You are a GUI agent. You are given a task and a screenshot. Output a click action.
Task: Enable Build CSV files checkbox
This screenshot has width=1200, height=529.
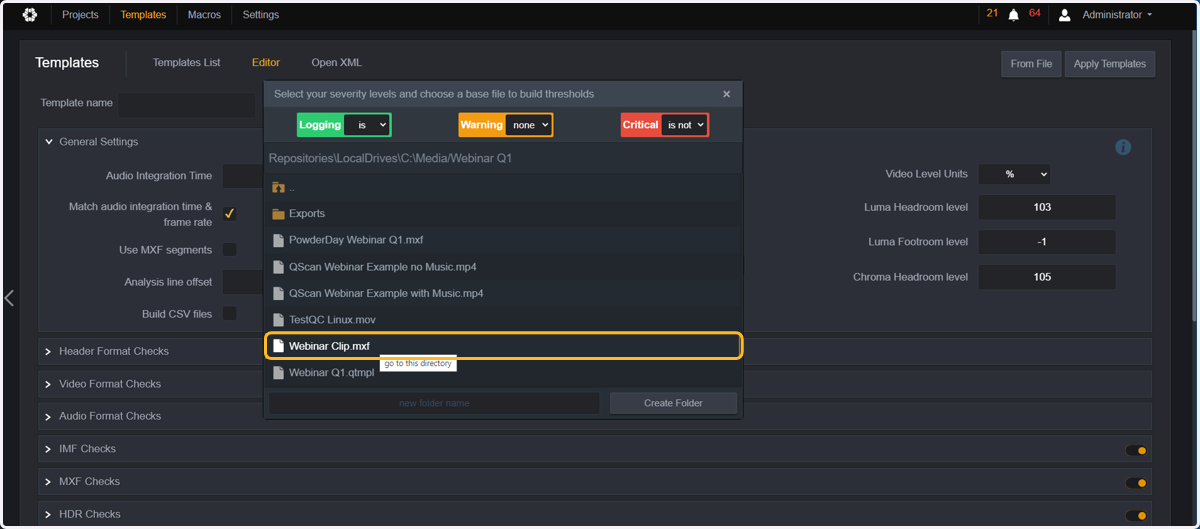[x=229, y=314]
